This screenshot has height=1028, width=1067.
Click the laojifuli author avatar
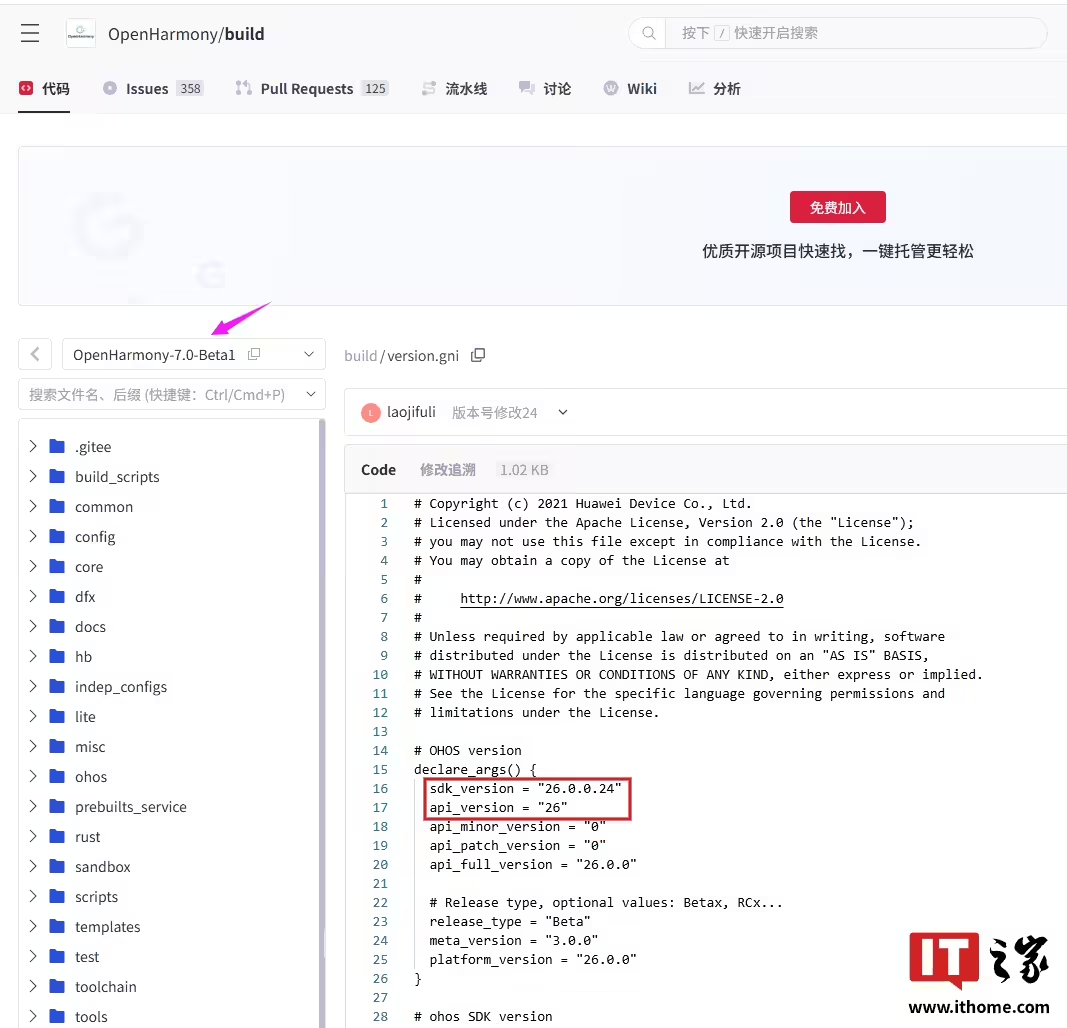point(371,413)
